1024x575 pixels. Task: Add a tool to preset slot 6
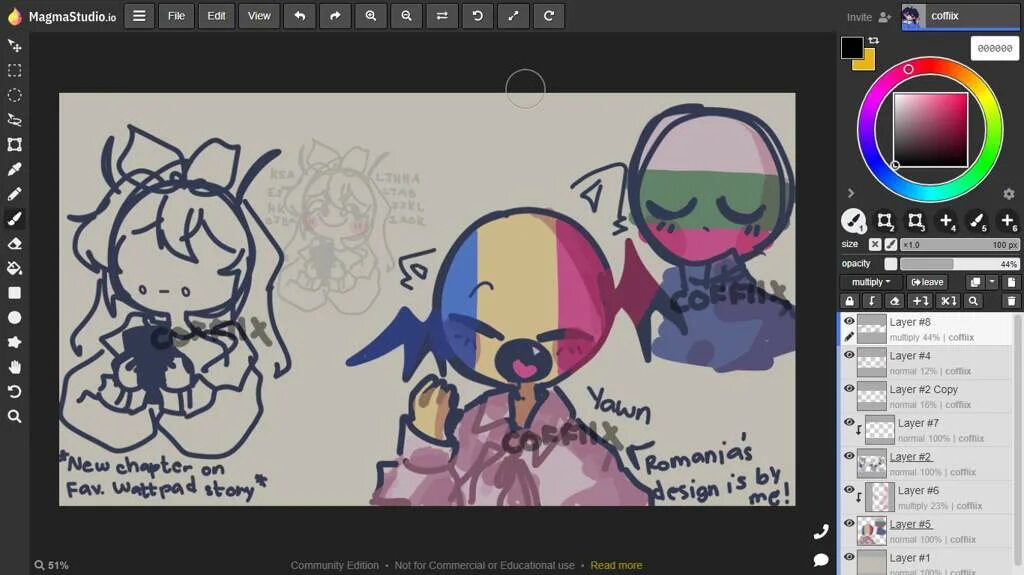coord(1008,222)
